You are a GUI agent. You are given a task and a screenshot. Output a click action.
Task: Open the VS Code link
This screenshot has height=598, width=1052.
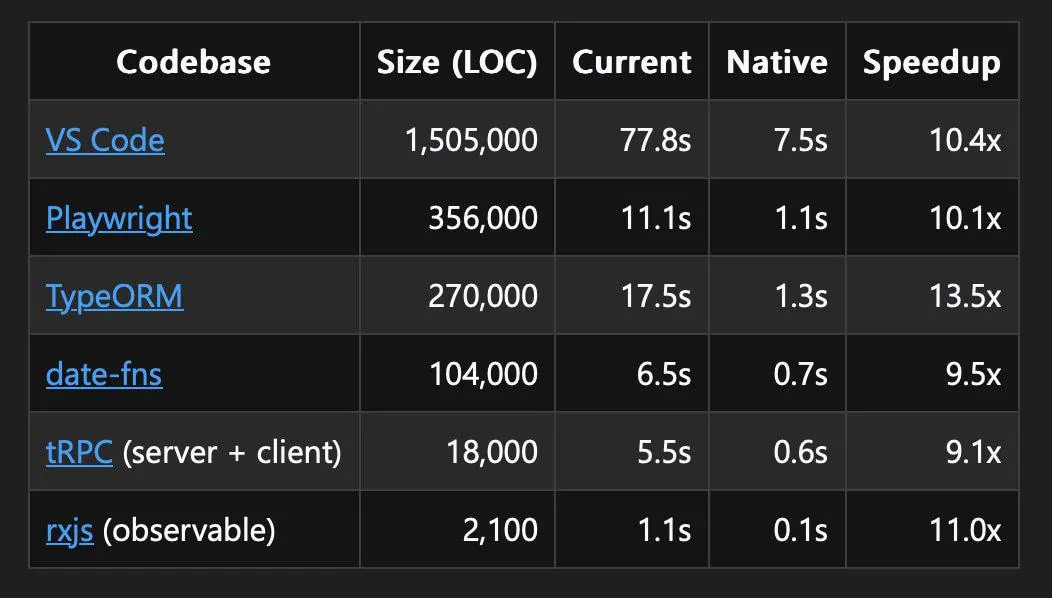pyautogui.click(x=105, y=140)
